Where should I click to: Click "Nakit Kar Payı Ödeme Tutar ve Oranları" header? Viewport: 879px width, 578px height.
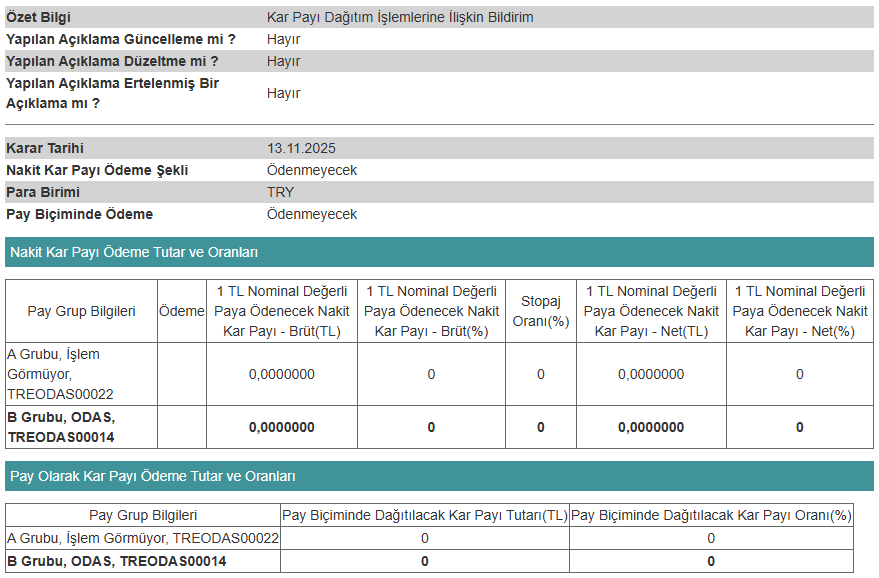(x=133, y=253)
